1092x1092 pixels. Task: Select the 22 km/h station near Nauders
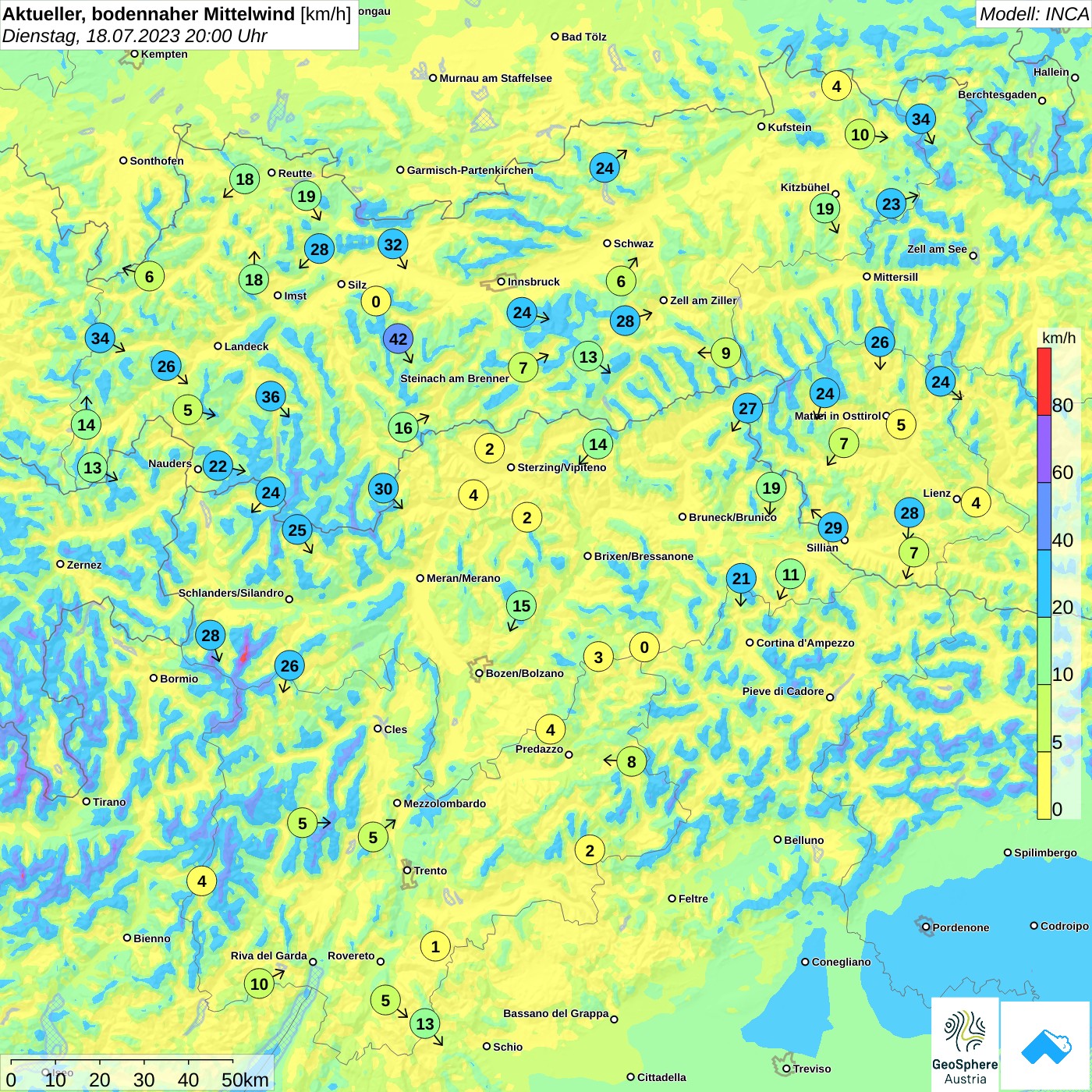pyautogui.click(x=218, y=466)
